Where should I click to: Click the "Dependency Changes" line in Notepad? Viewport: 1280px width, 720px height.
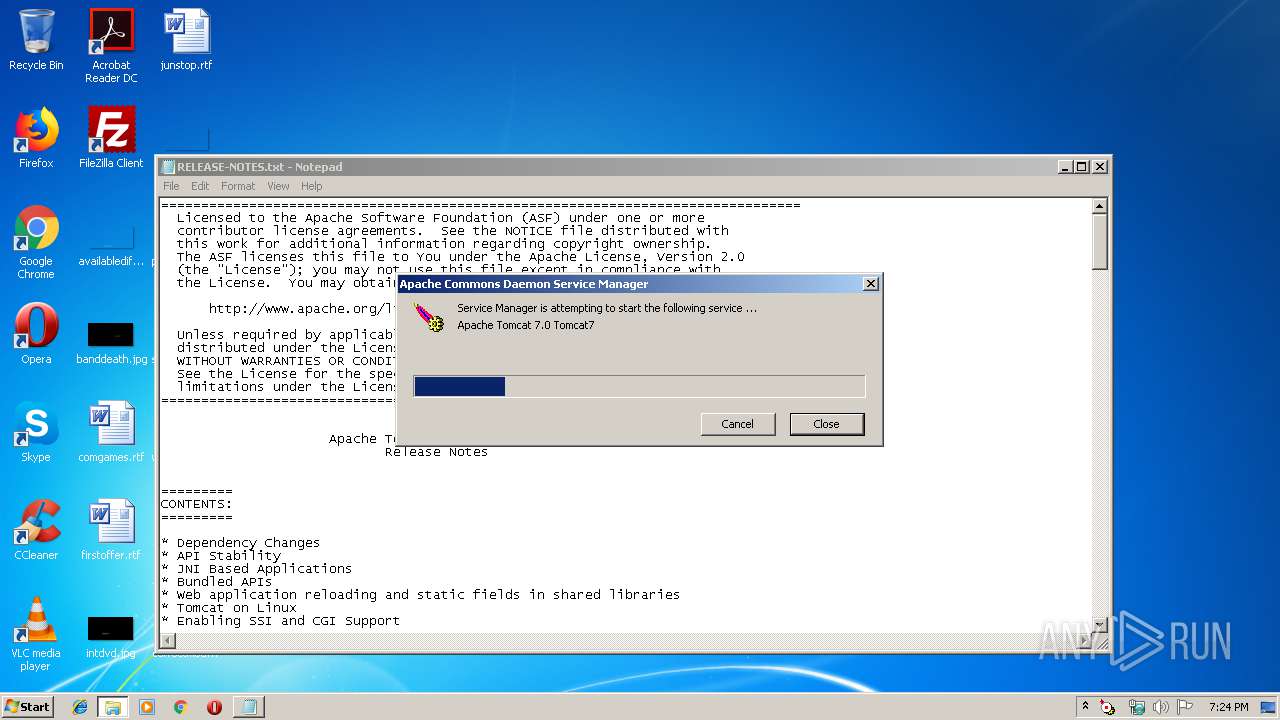[x=241, y=543]
